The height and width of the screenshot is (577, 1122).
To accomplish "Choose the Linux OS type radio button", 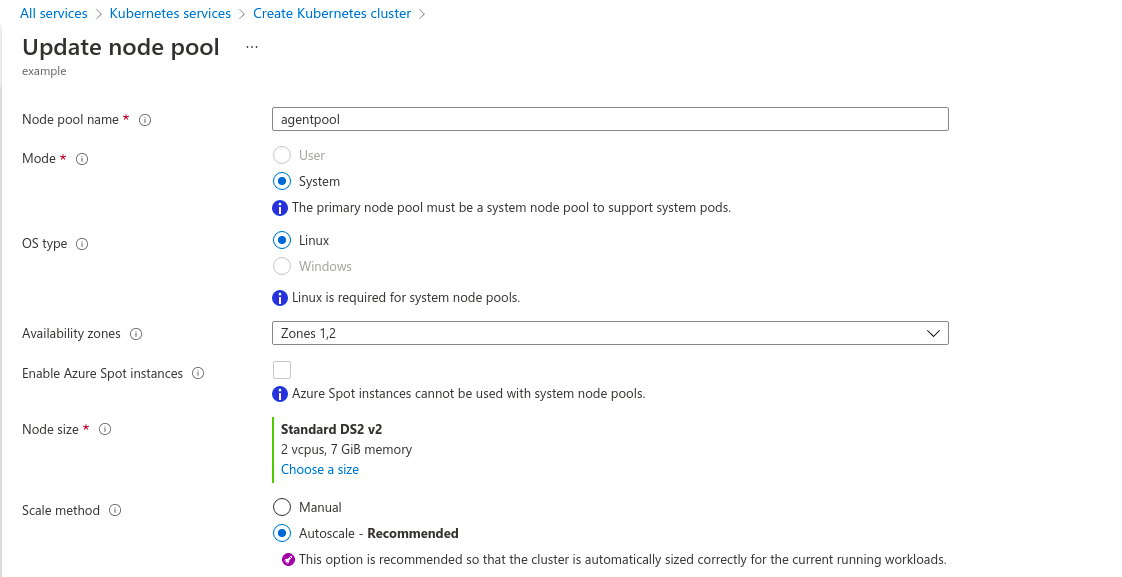I will pyautogui.click(x=282, y=241).
